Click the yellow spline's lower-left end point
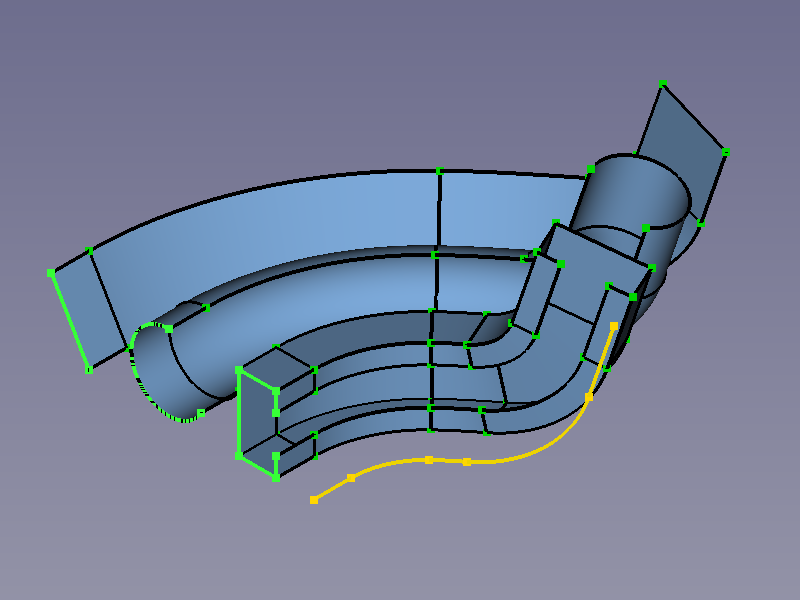Viewport: 800px width, 600px height. click(314, 499)
